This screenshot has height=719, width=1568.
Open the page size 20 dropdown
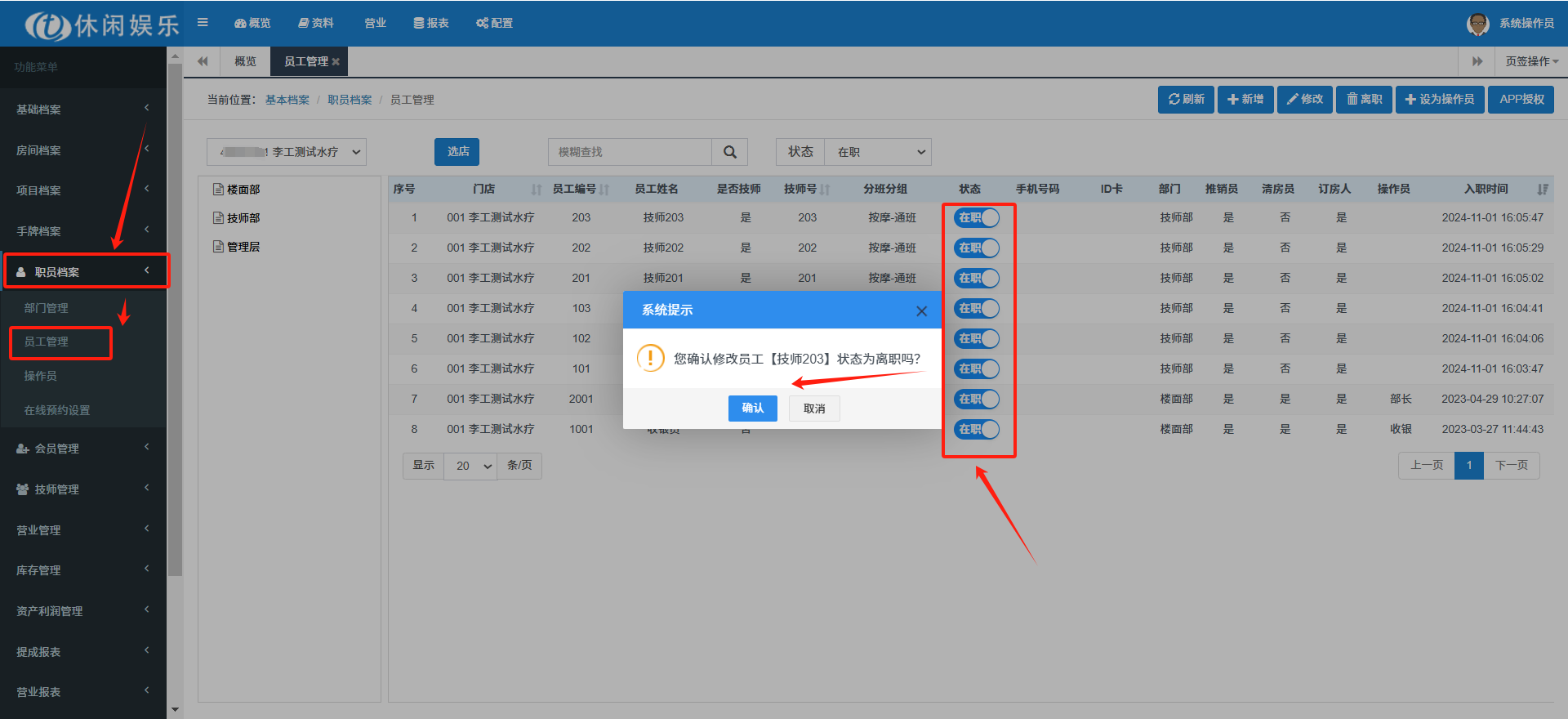[470, 466]
